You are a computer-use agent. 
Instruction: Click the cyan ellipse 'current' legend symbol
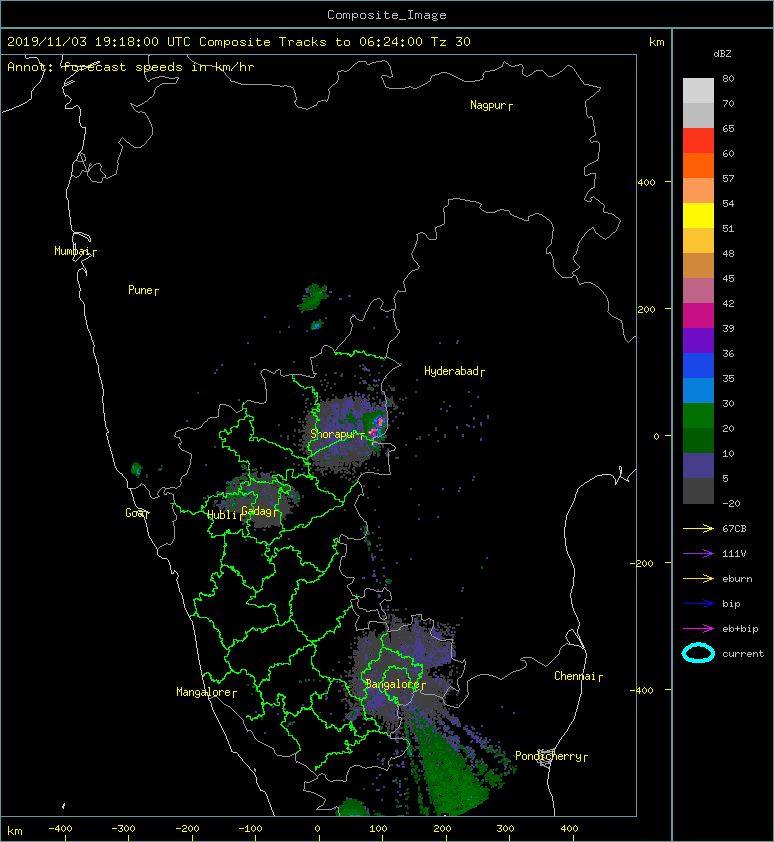(x=698, y=653)
